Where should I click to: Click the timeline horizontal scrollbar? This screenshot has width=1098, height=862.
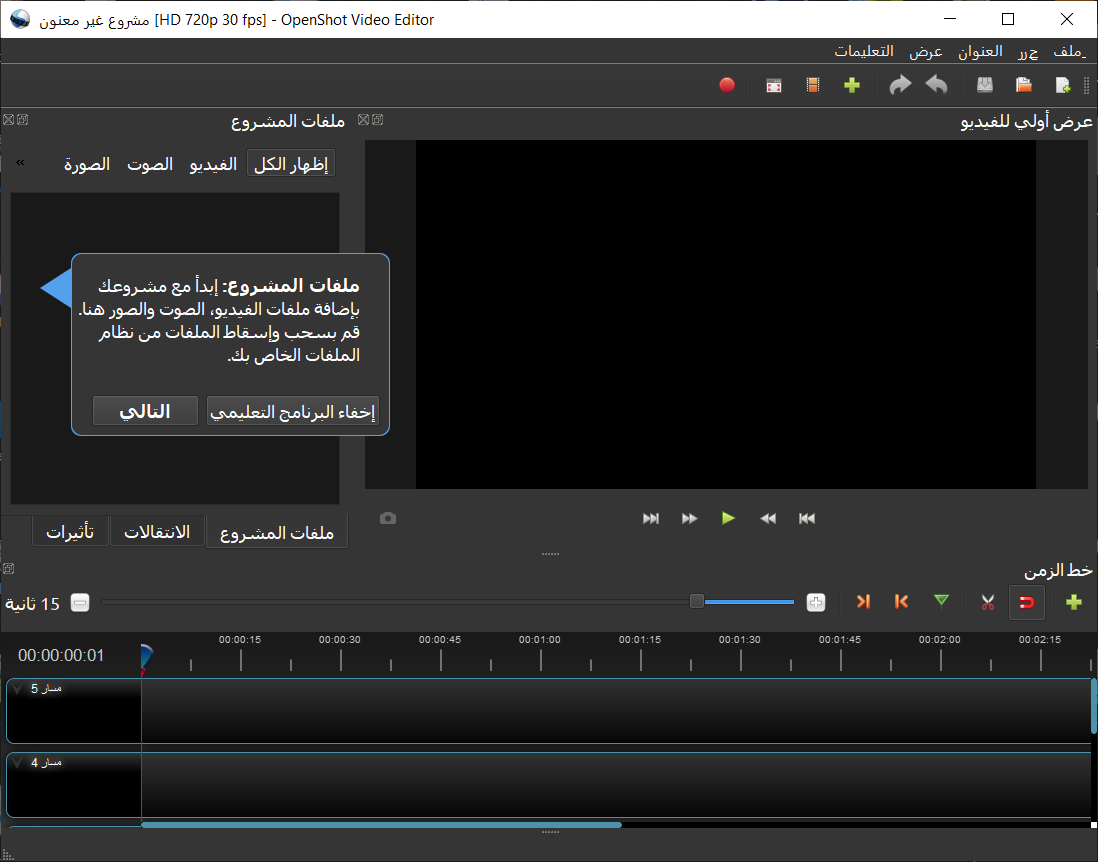click(x=381, y=825)
